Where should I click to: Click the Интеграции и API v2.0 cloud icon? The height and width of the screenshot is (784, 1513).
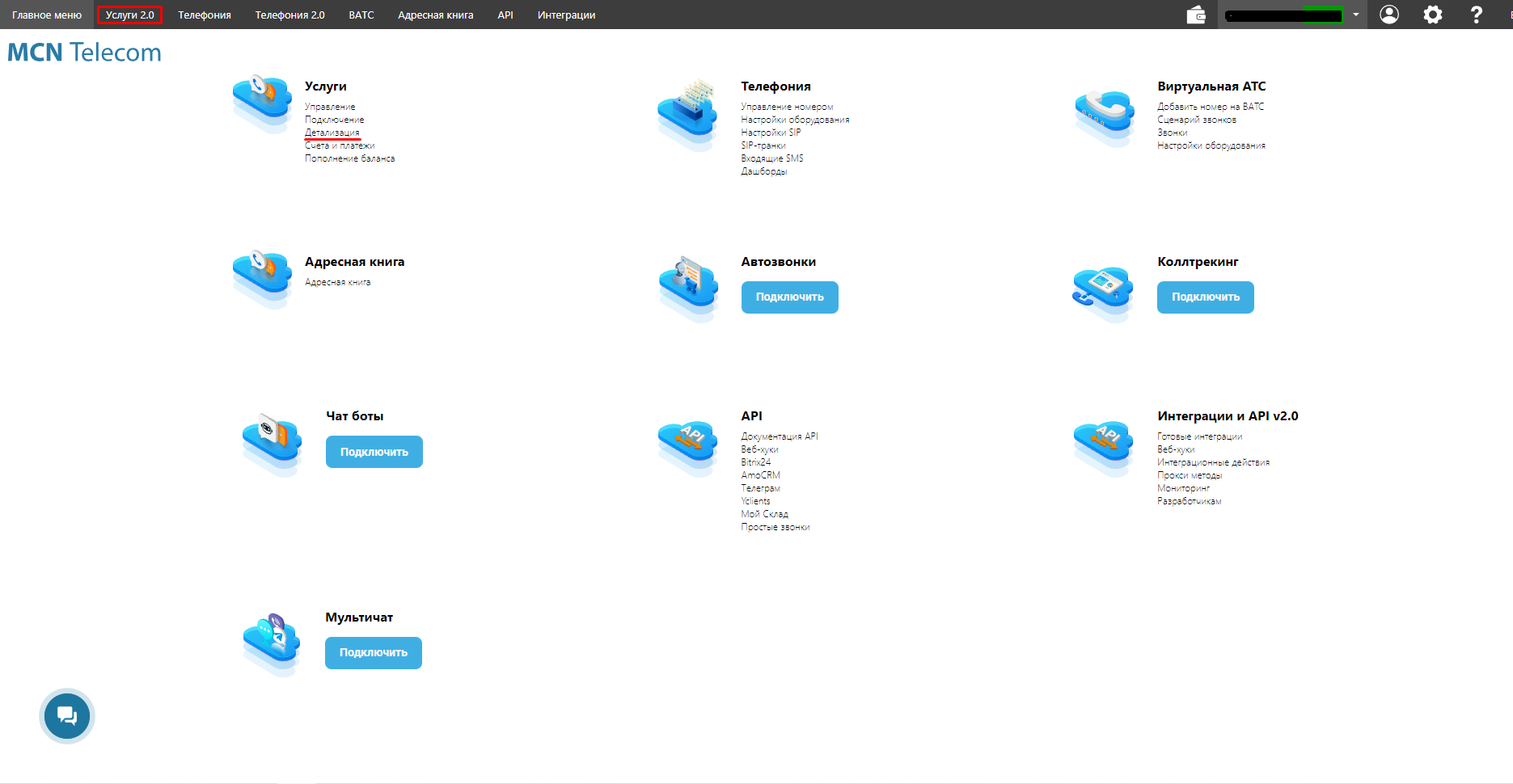(1104, 449)
